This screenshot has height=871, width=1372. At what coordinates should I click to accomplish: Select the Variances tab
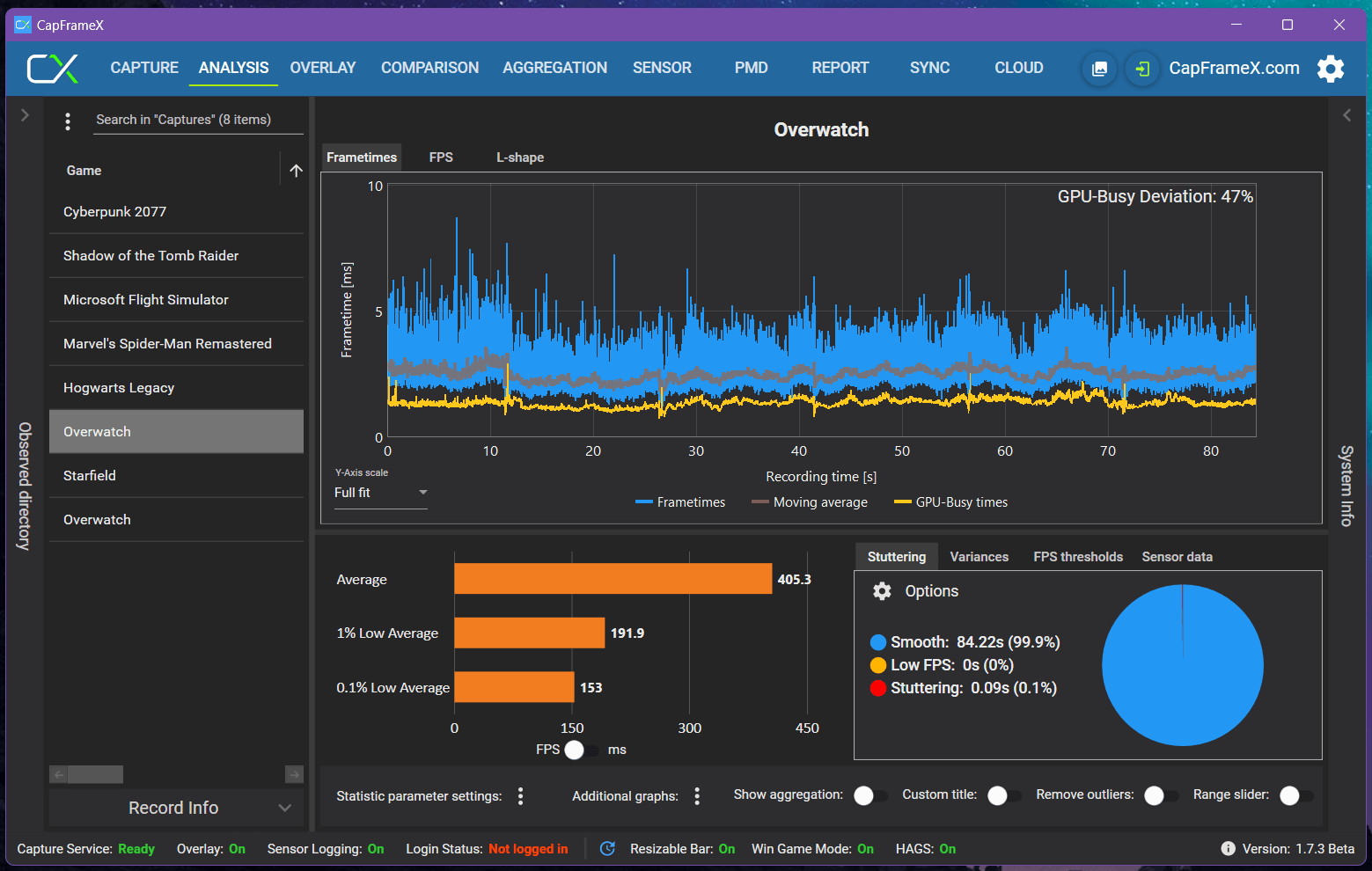[x=979, y=556]
